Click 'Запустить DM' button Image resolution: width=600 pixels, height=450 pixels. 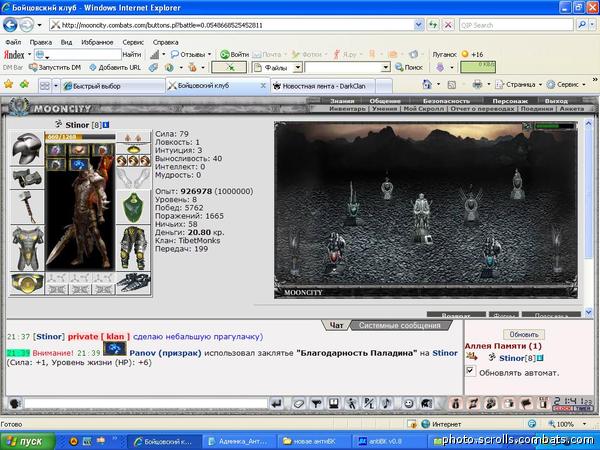[55, 68]
